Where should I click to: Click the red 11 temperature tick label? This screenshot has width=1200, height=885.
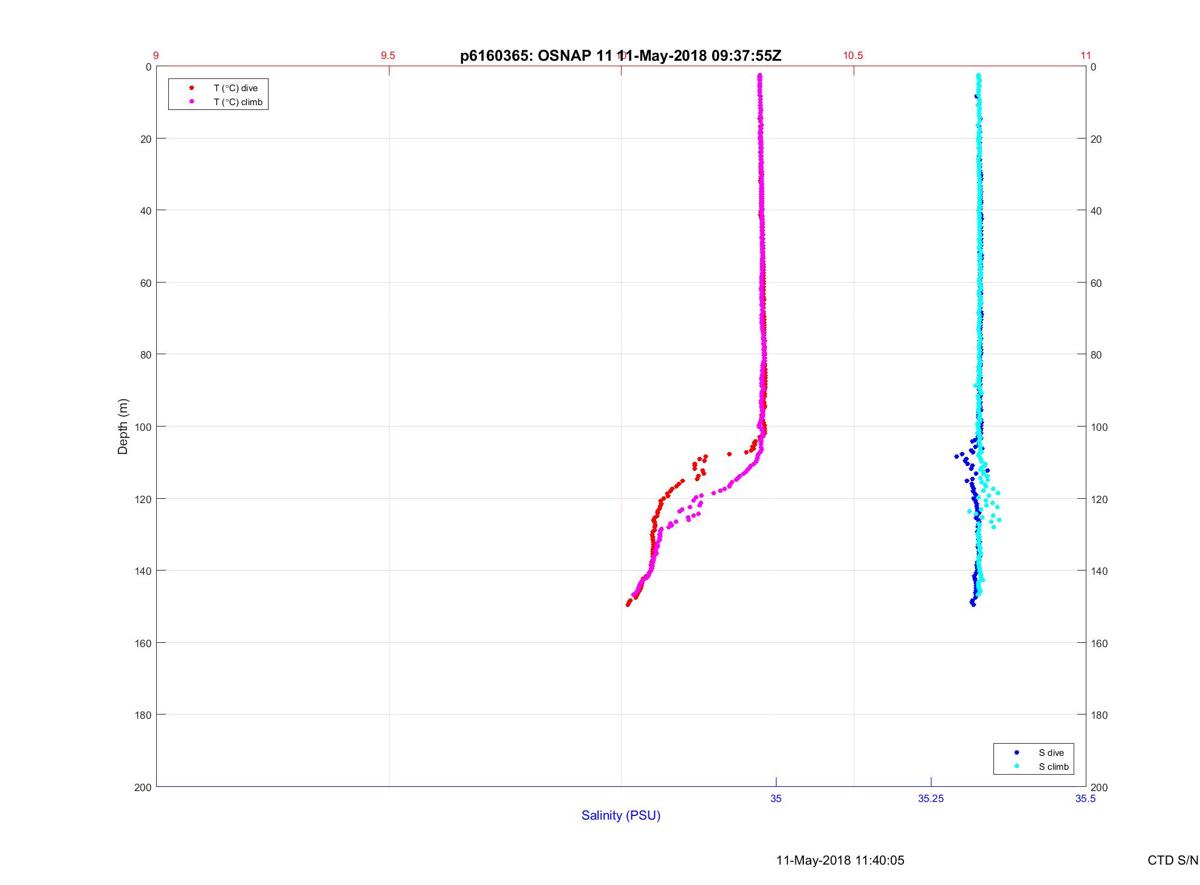[x=1086, y=56]
